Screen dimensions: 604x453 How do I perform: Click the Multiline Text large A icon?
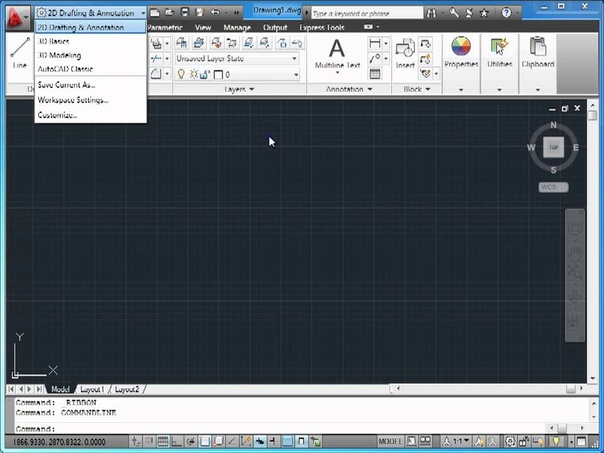tap(337, 49)
